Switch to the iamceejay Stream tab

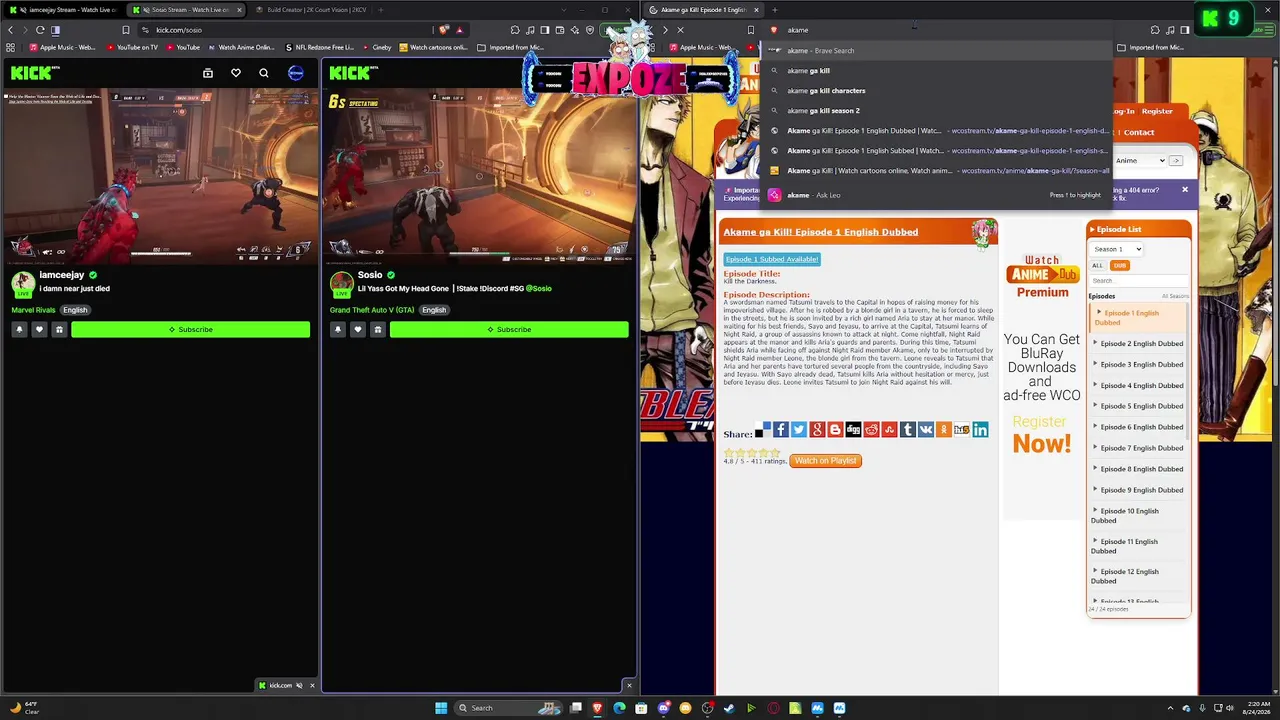point(65,10)
